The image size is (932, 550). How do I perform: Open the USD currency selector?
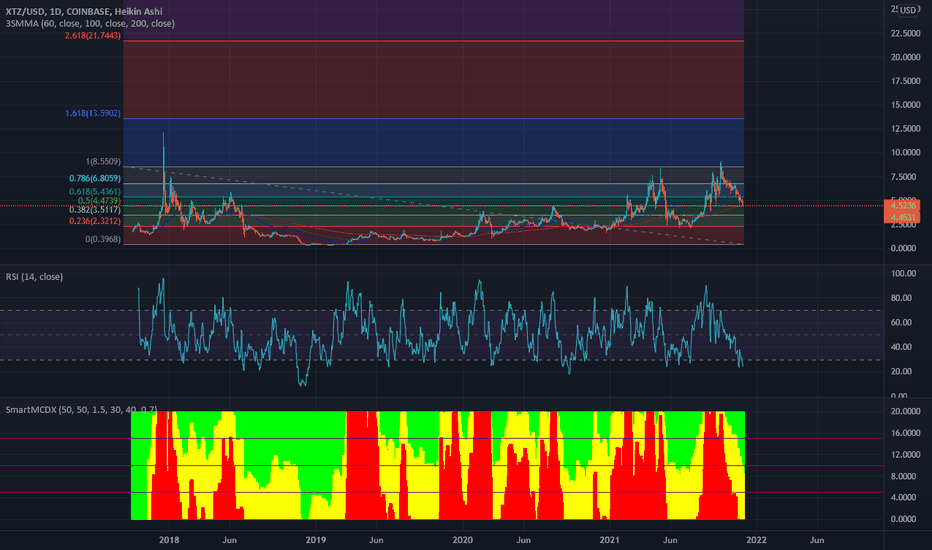[908, 10]
